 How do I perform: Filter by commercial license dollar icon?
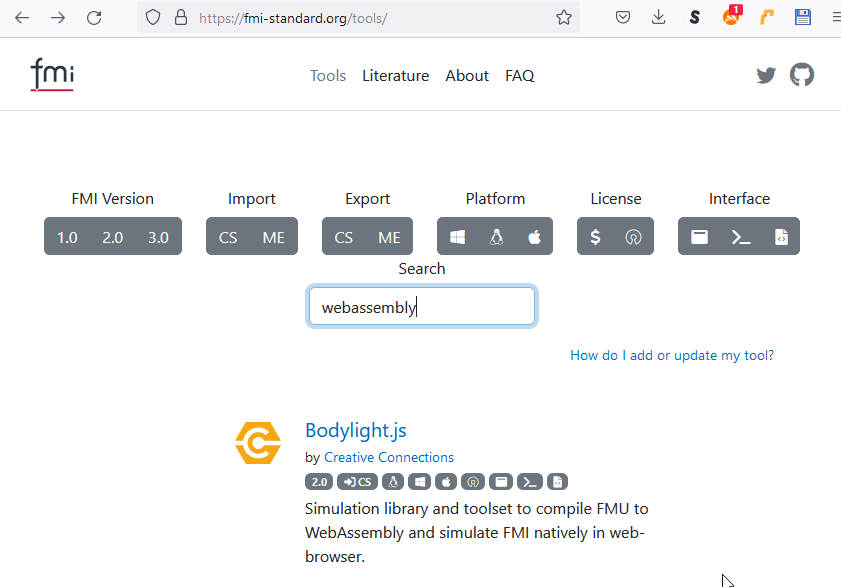tap(596, 237)
